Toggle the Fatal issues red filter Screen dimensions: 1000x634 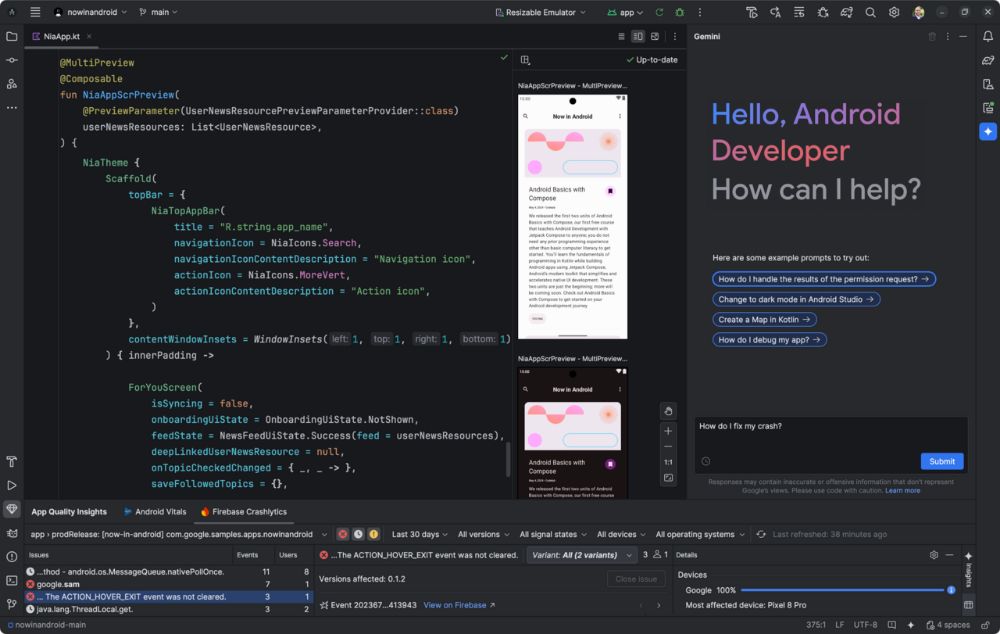342,534
